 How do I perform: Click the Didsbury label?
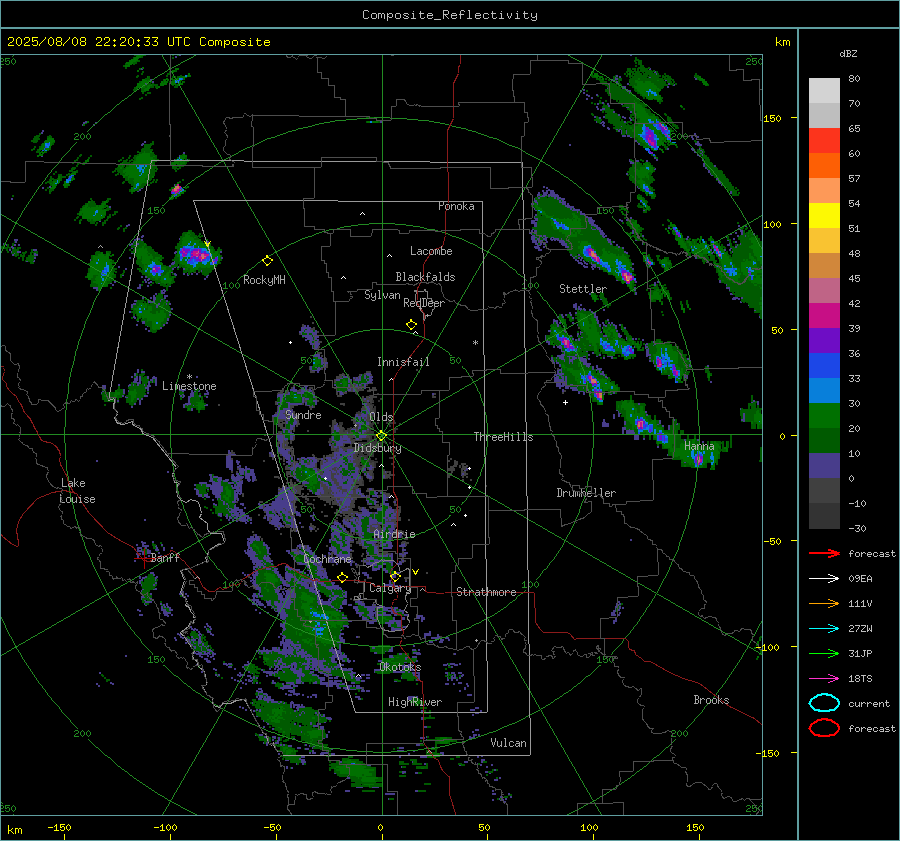pyautogui.click(x=377, y=448)
